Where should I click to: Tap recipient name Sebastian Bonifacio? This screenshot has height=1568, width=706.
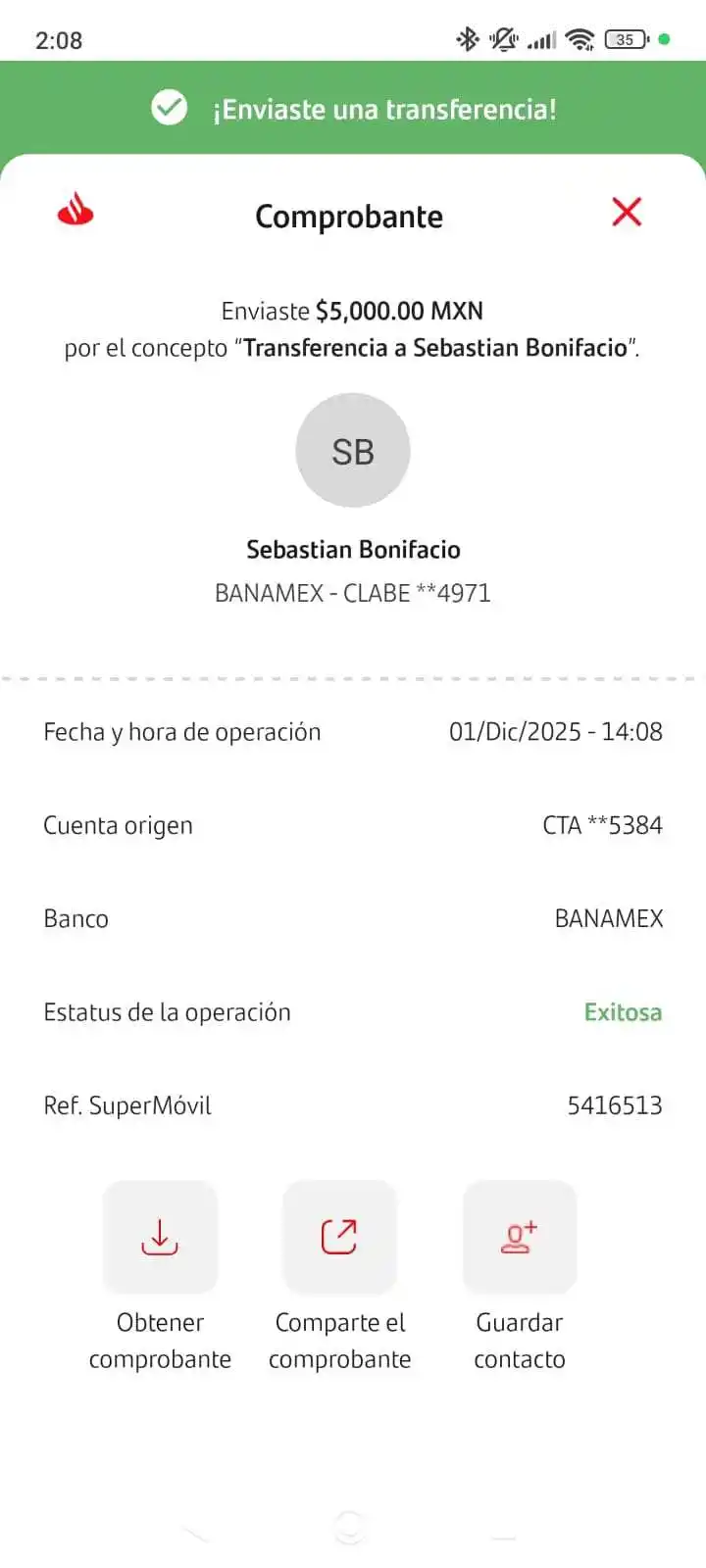[353, 550]
